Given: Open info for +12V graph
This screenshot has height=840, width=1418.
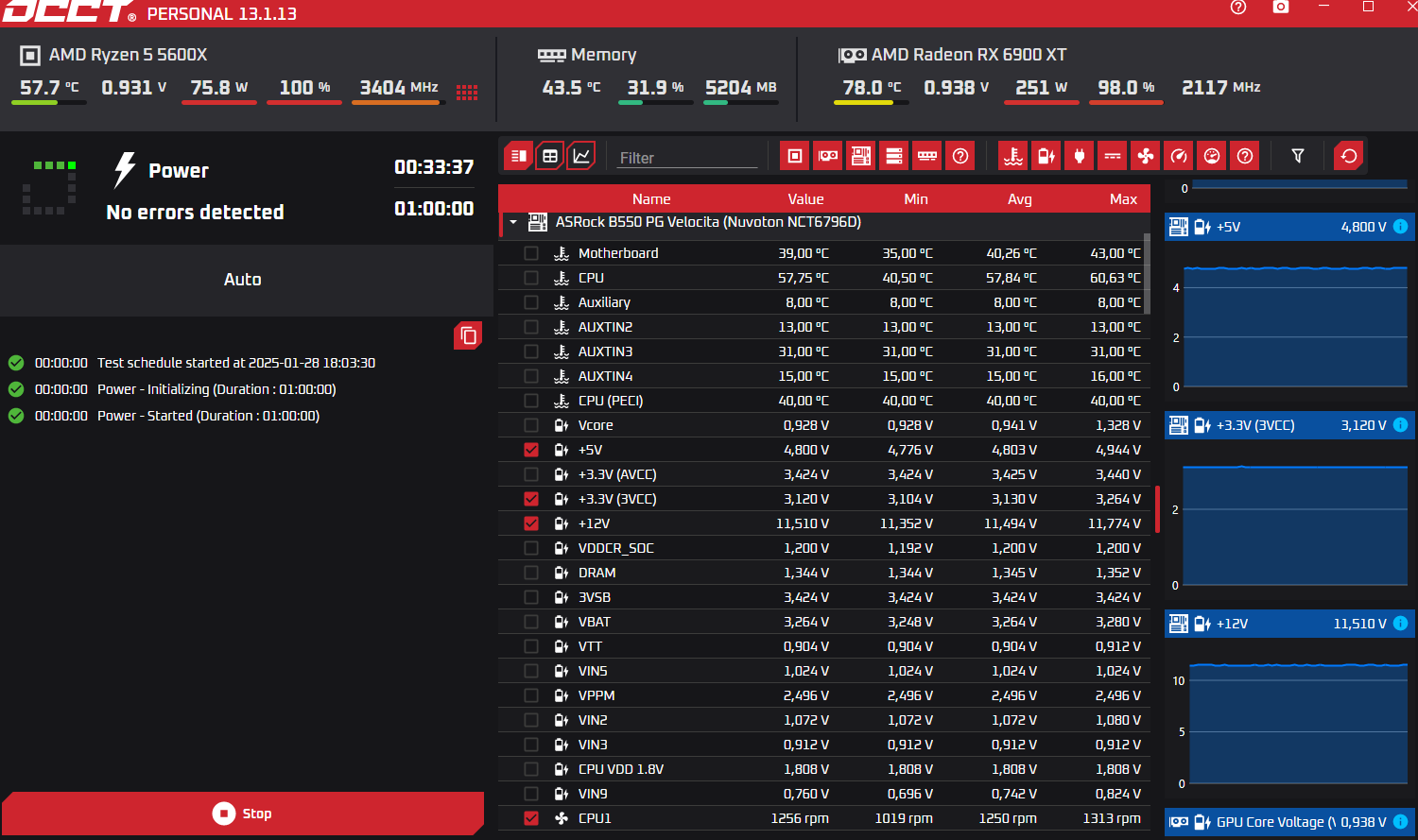Looking at the screenshot, I should tap(1401, 624).
